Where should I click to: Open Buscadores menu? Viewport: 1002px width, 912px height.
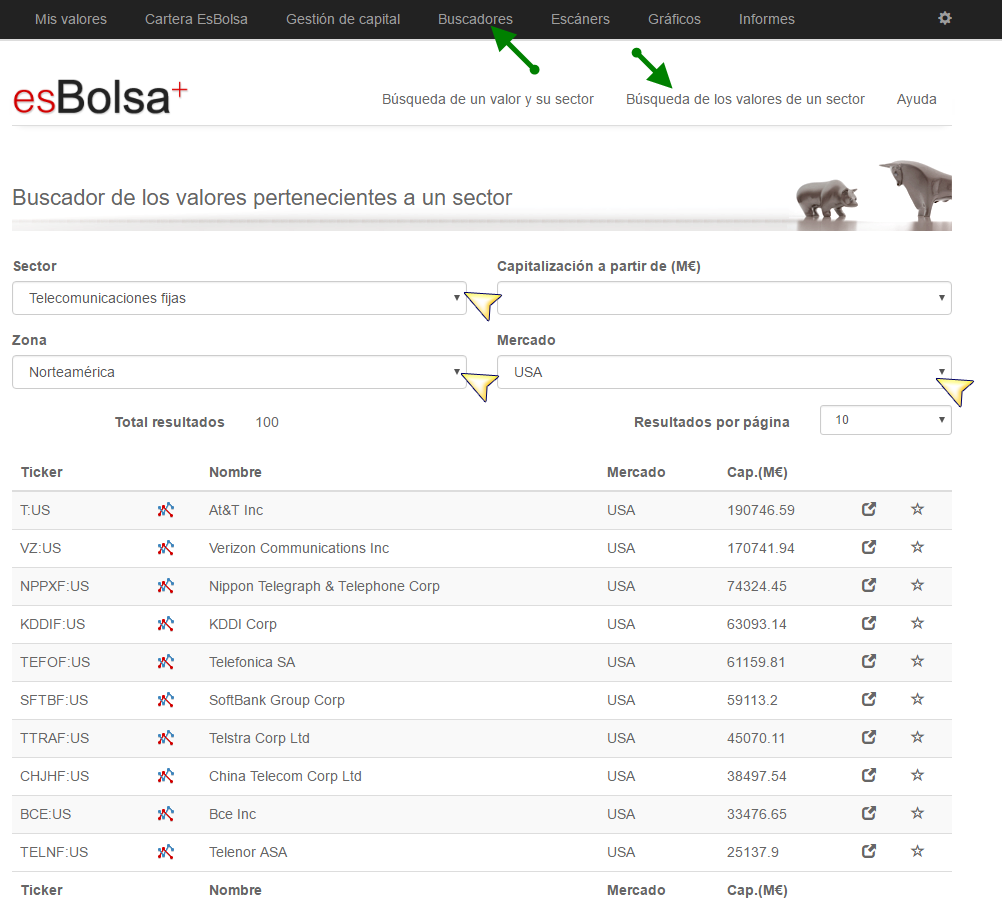pyautogui.click(x=475, y=19)
